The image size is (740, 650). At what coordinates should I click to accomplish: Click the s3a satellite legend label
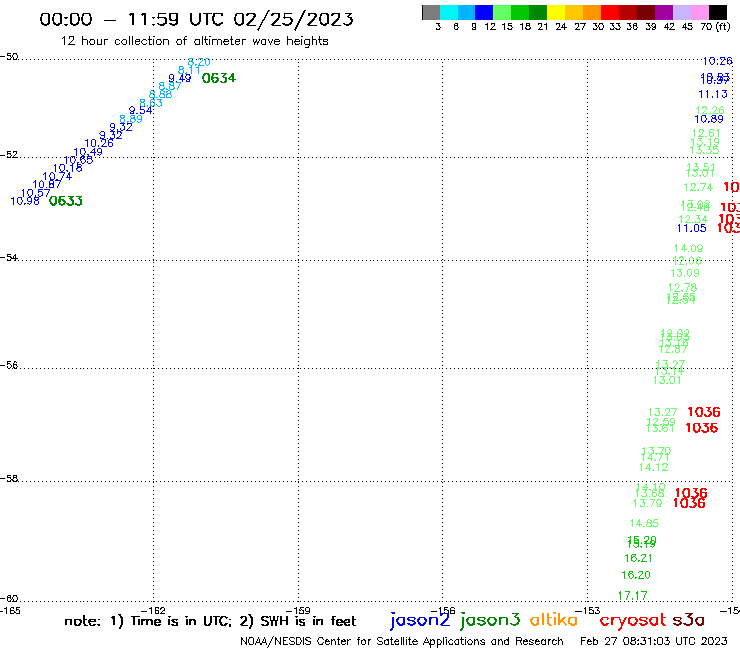point(688,620)
